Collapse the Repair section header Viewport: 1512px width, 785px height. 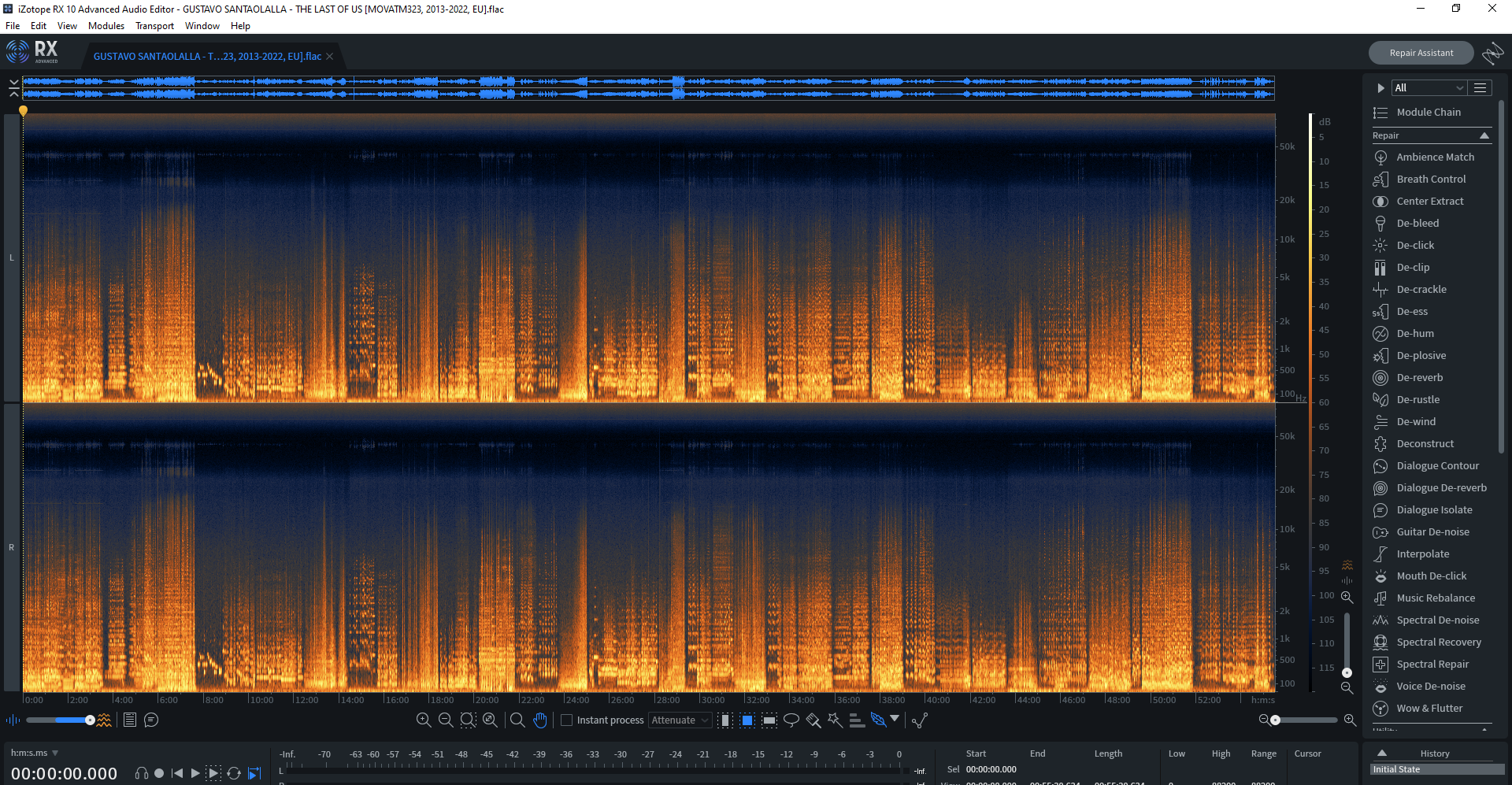[x=1484, y=135]
